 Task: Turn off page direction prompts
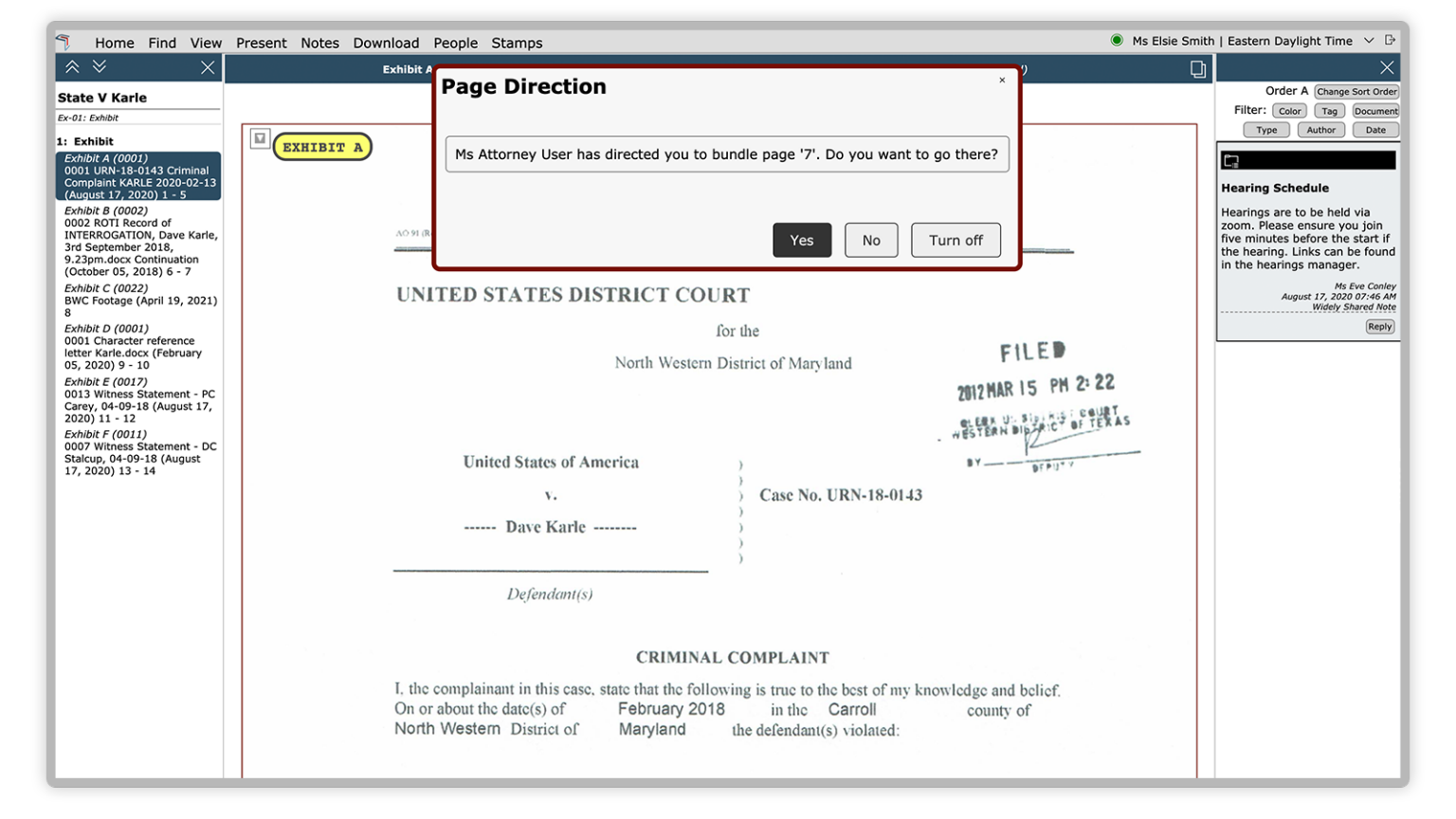point(955,241)
